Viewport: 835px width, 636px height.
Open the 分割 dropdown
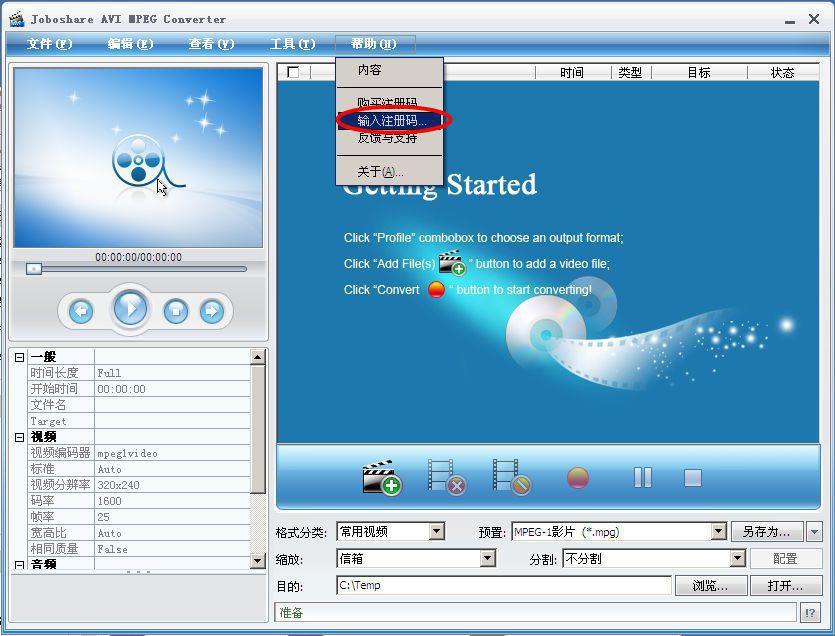(738, 558)
